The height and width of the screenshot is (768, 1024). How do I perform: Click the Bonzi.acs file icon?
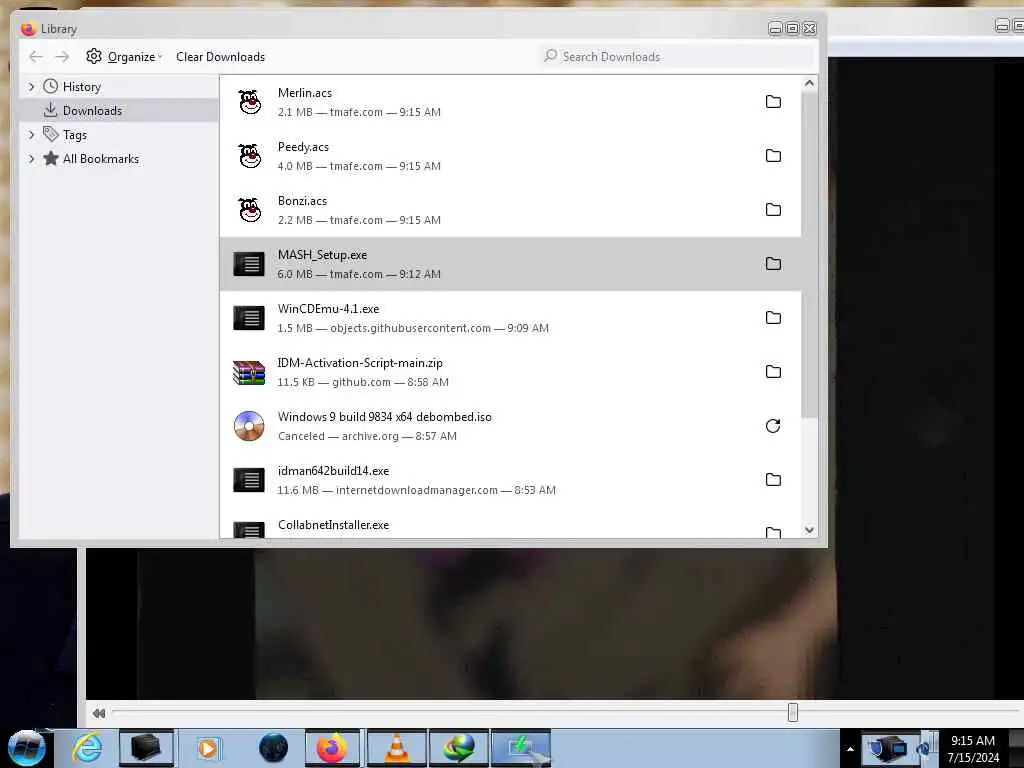point(249,210)
